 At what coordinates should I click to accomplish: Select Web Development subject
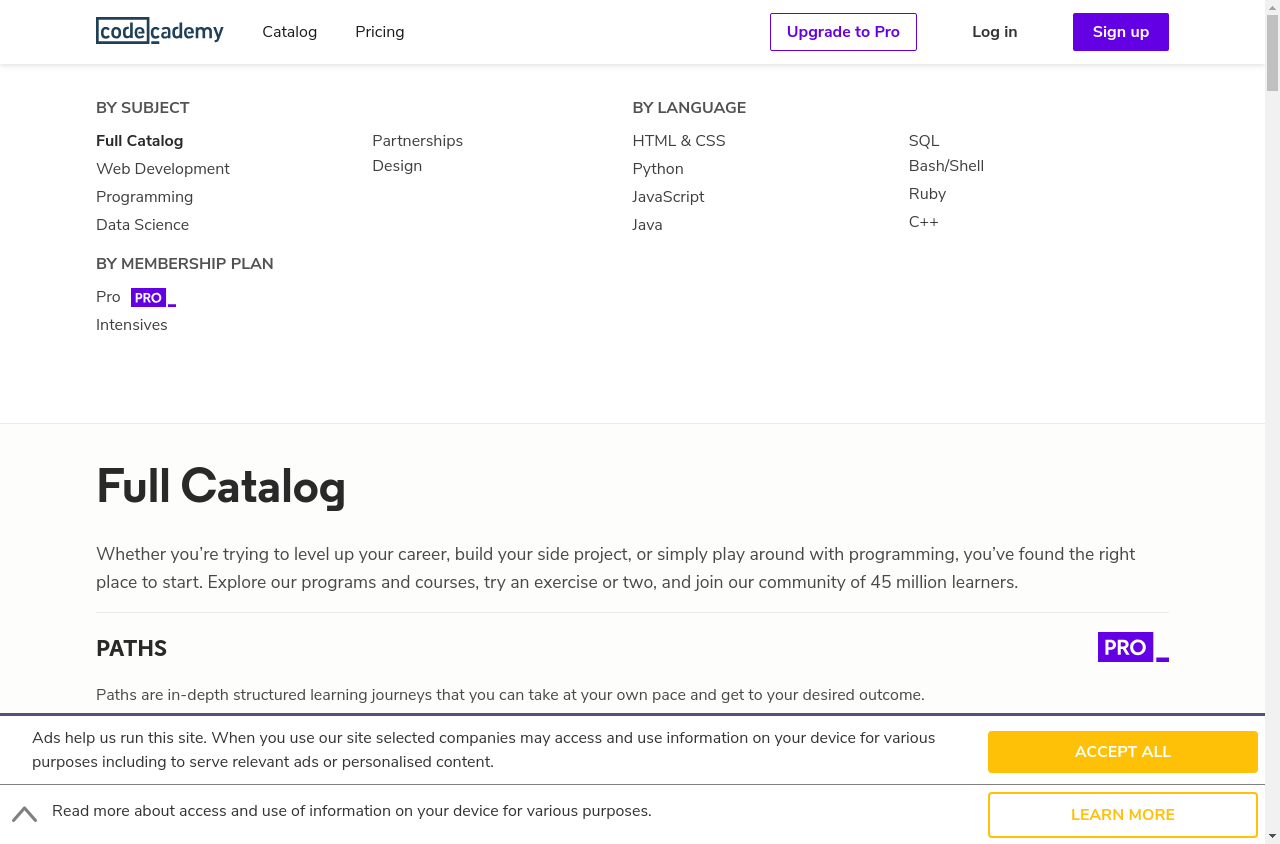tap(163, 169)
